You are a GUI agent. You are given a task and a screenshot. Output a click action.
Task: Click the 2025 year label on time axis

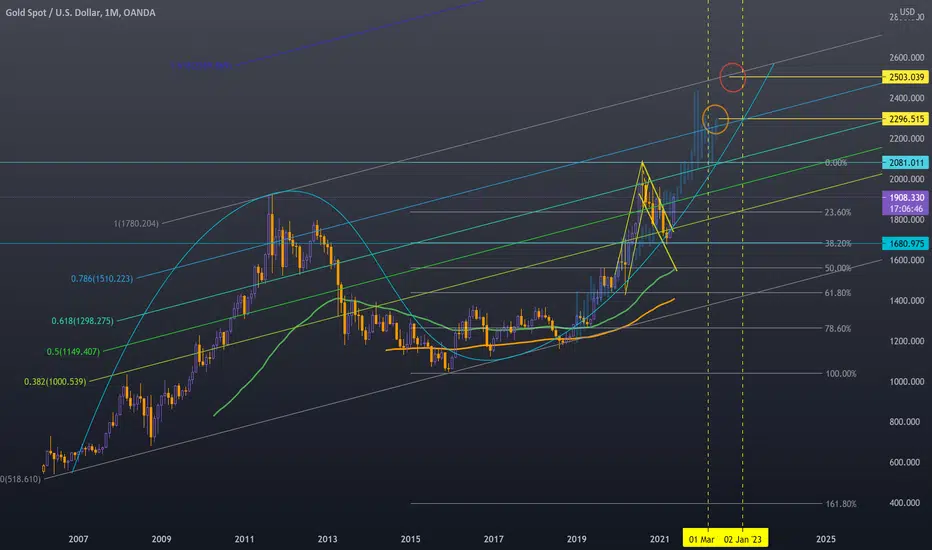[x=826, y=539]
